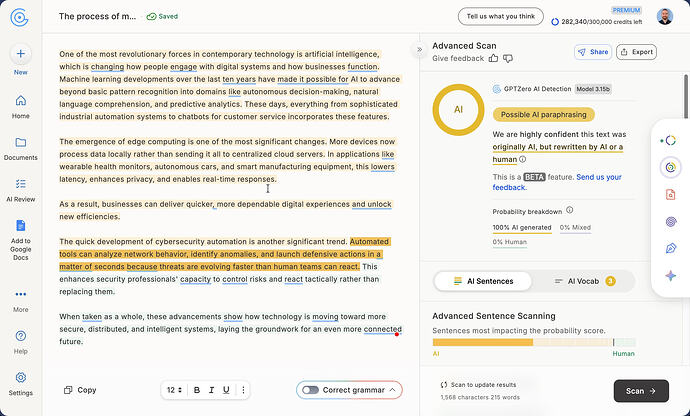
Task: Toggle the Correct grammar switch
Action: point(310,390)
